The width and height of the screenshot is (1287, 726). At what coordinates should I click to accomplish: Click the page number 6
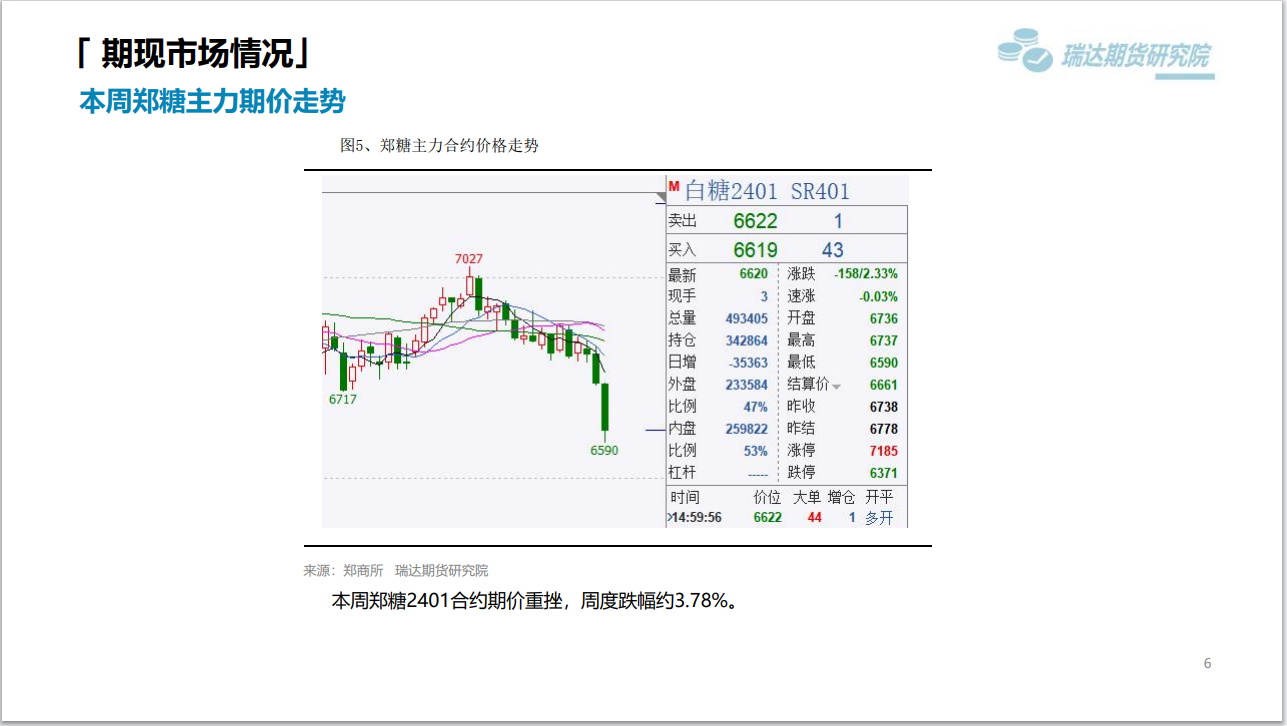pos(1207,663)
